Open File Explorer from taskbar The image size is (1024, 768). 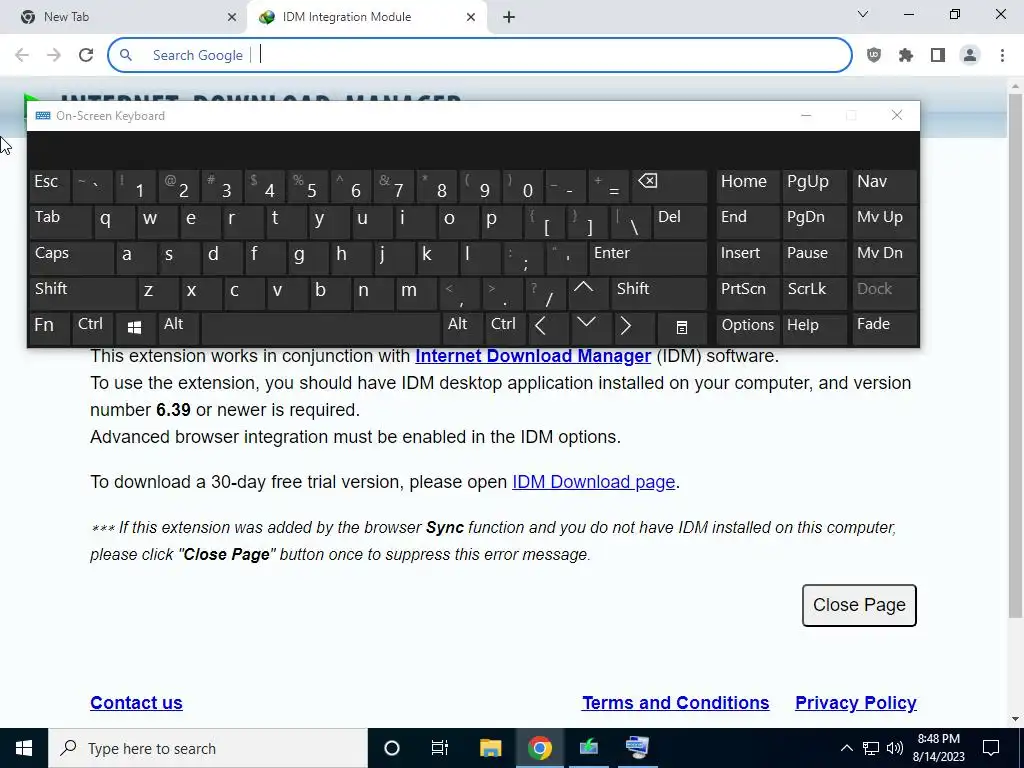[490, 748]
